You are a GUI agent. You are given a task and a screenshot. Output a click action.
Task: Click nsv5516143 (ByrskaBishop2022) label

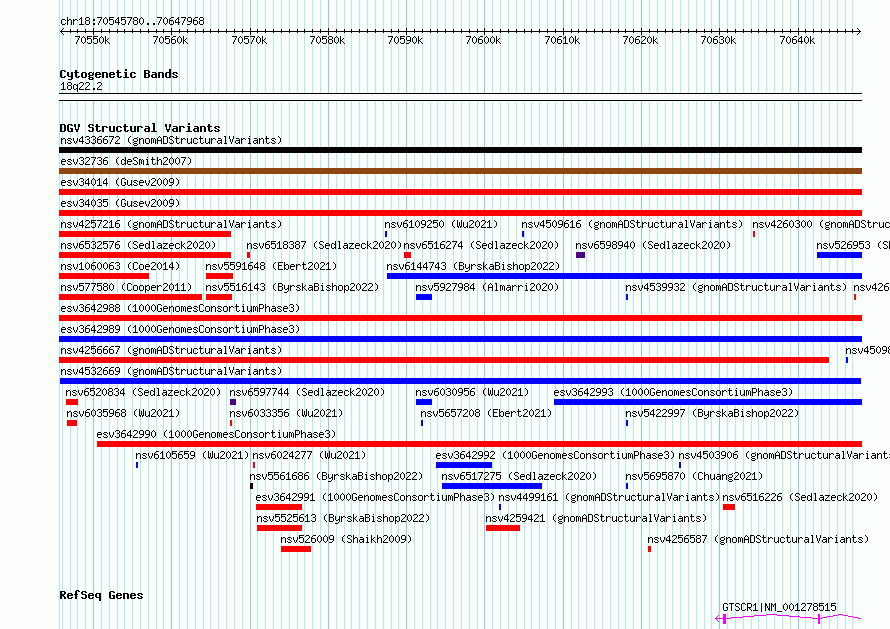292,287
